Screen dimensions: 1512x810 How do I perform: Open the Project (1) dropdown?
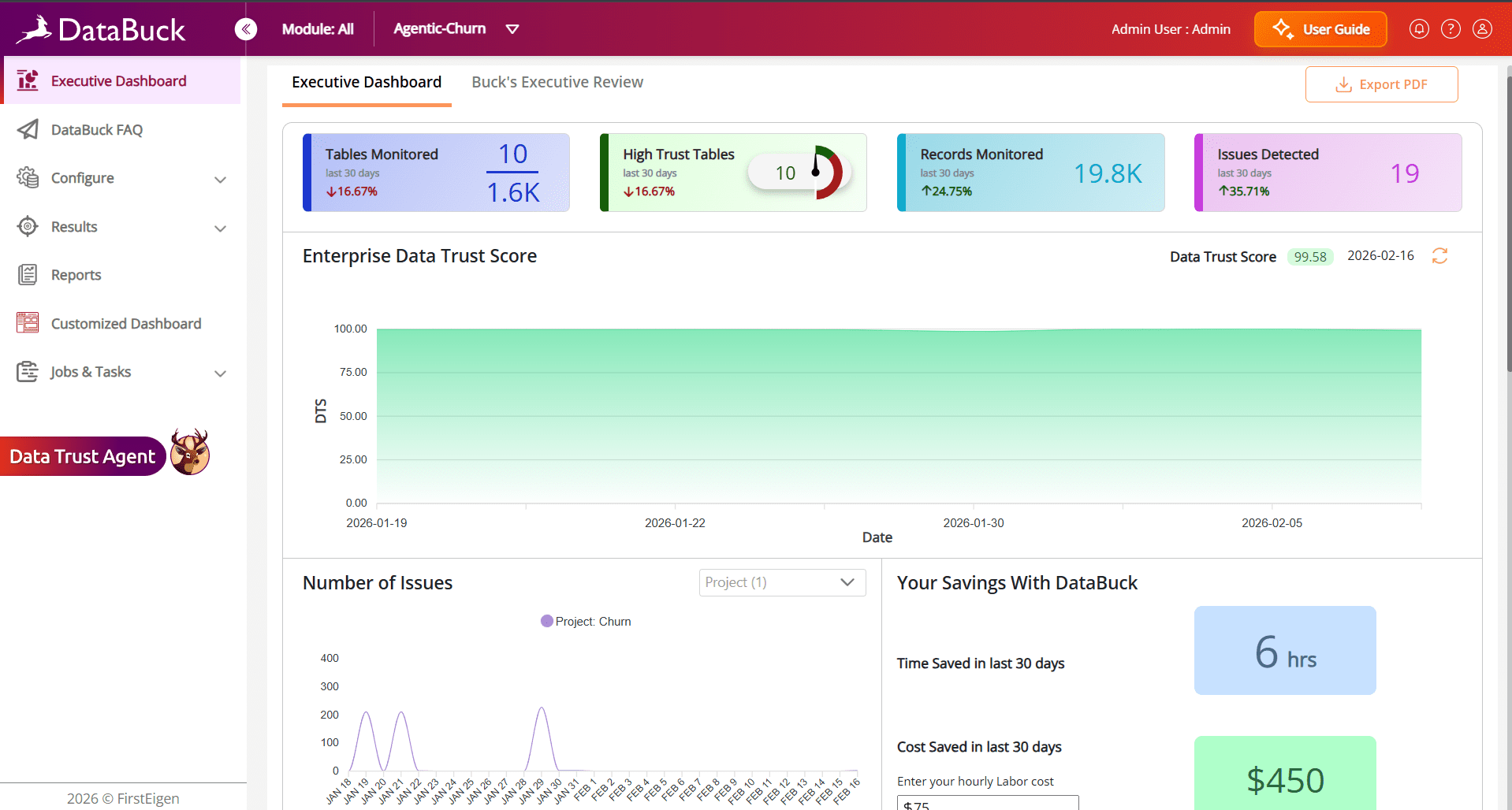pos(782,582)
